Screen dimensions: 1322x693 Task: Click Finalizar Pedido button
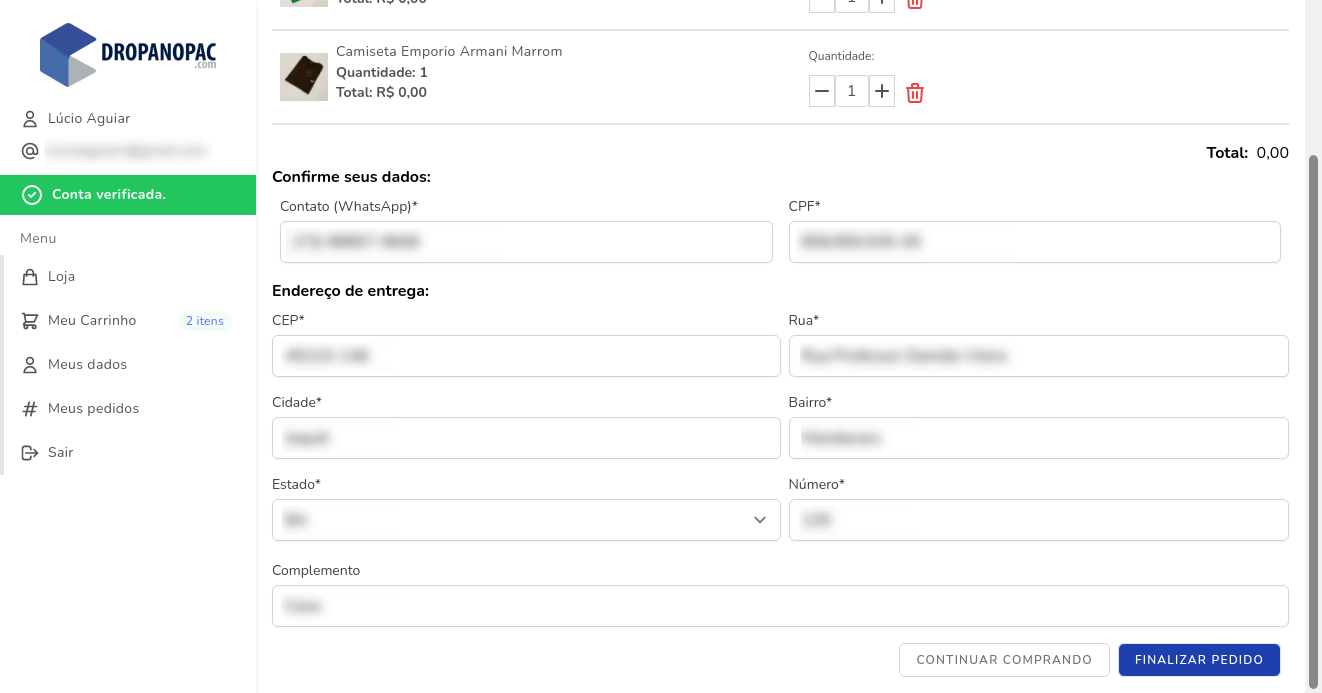click(x=1199, y=660)
